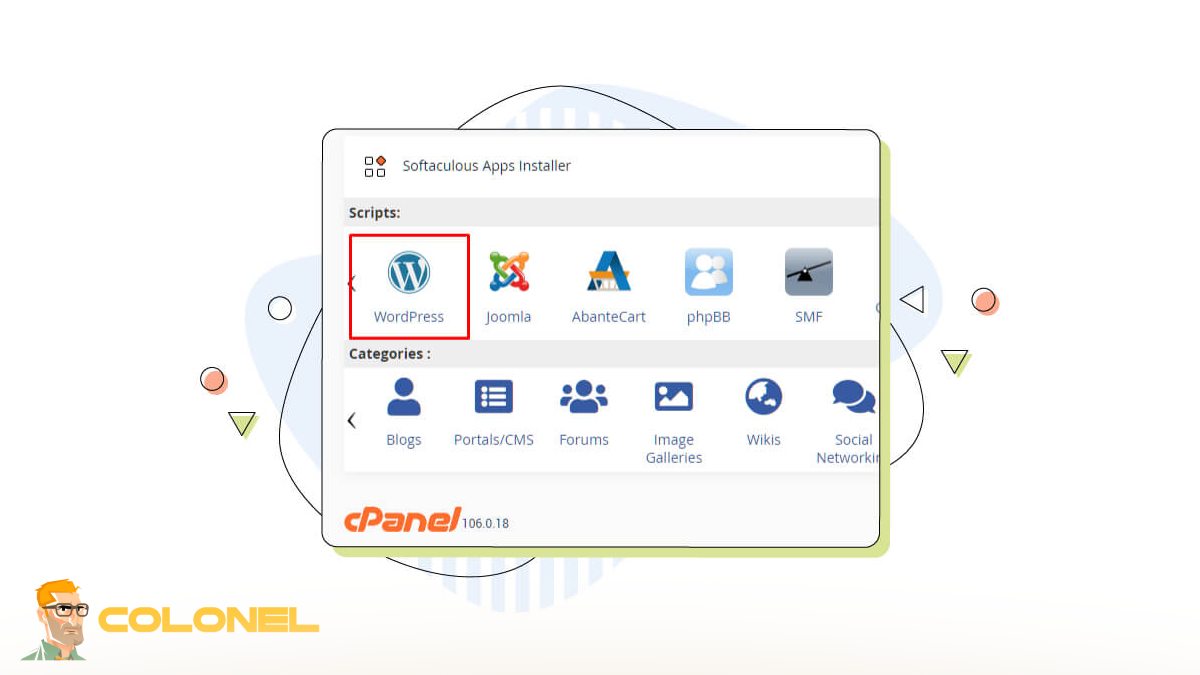Select the Wikis globe icon

click(x=763, y=397)
